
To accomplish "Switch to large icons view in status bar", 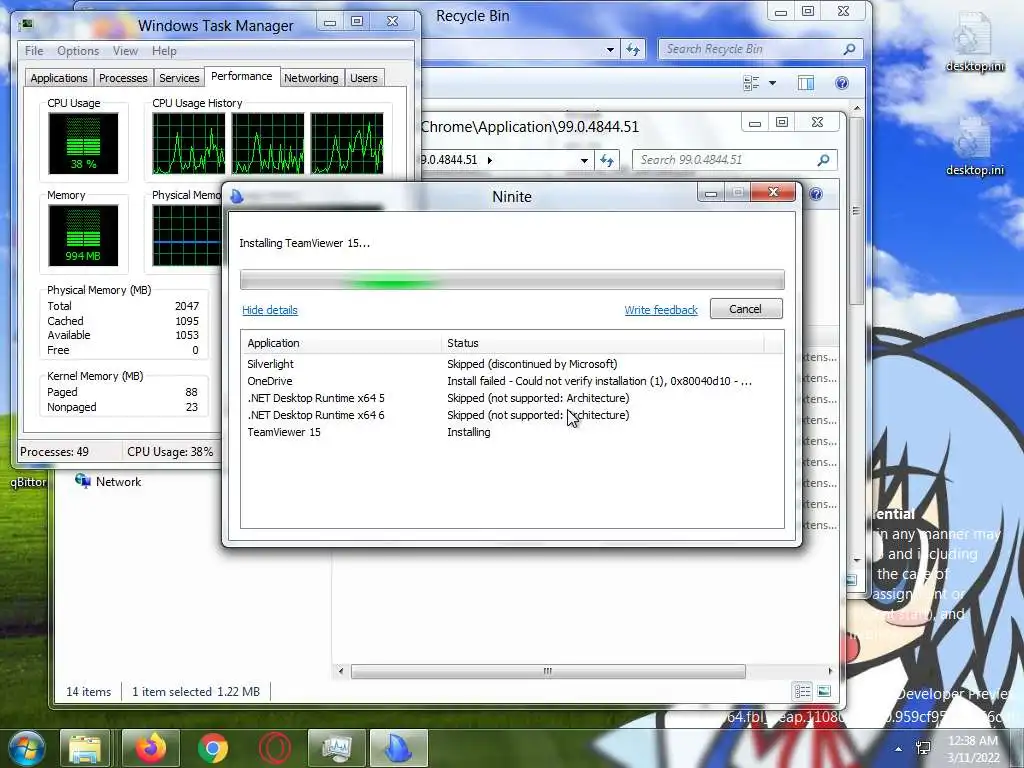I will point(824,691).
